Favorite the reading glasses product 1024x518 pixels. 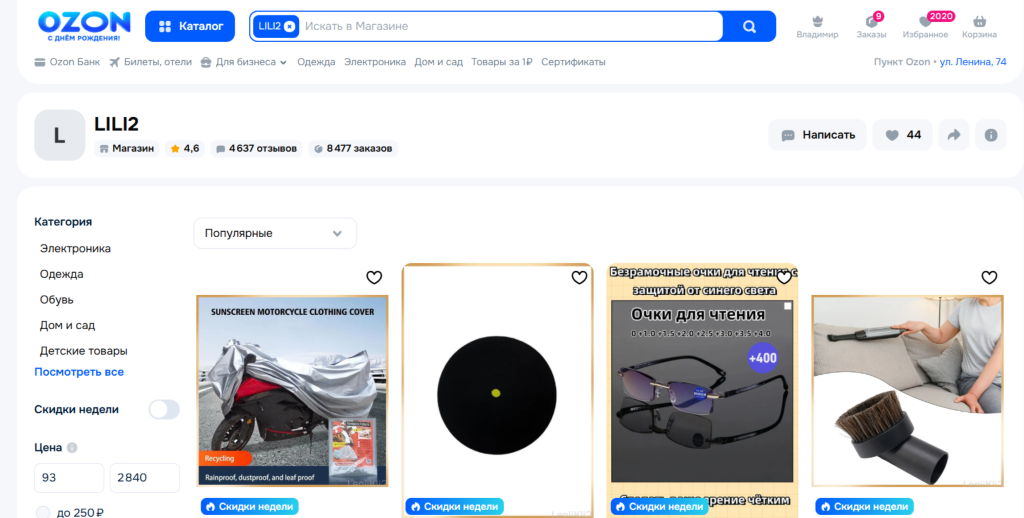(784, 278)
